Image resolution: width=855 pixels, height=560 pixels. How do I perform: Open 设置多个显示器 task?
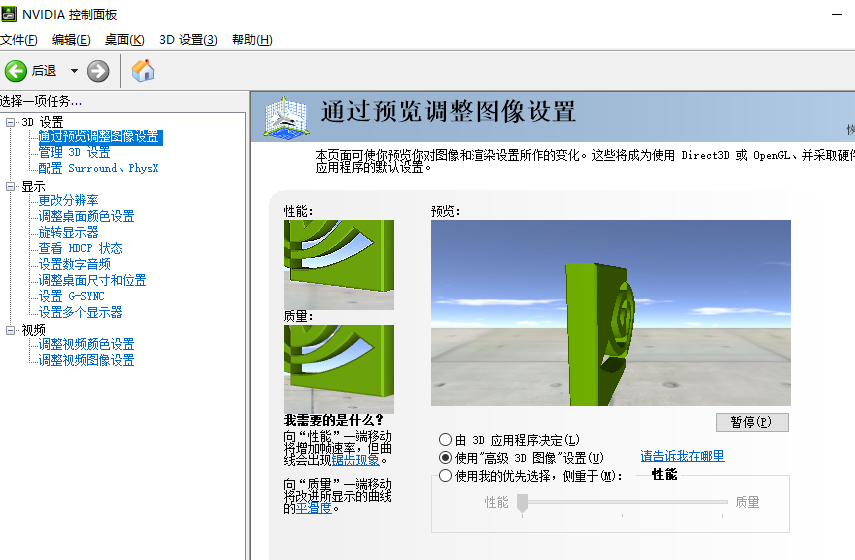click(x=80, y=312)
